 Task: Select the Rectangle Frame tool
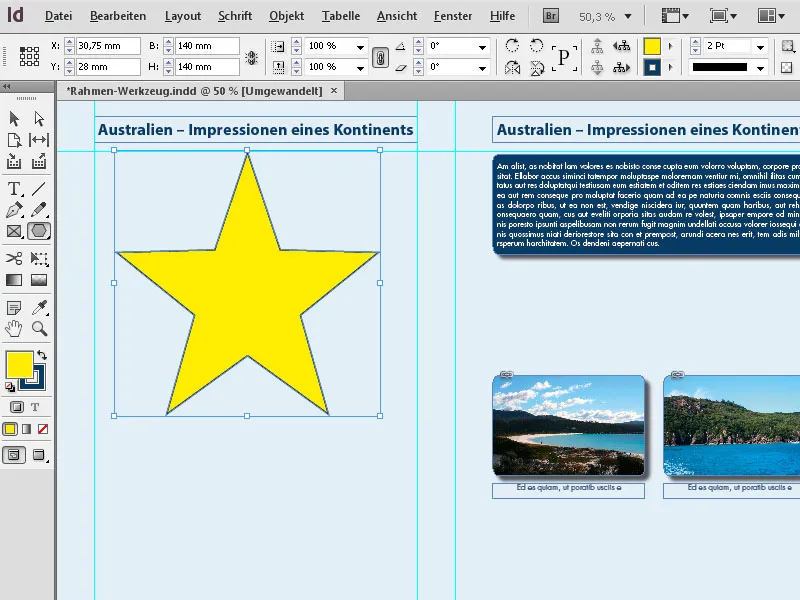tap(14, 231)
